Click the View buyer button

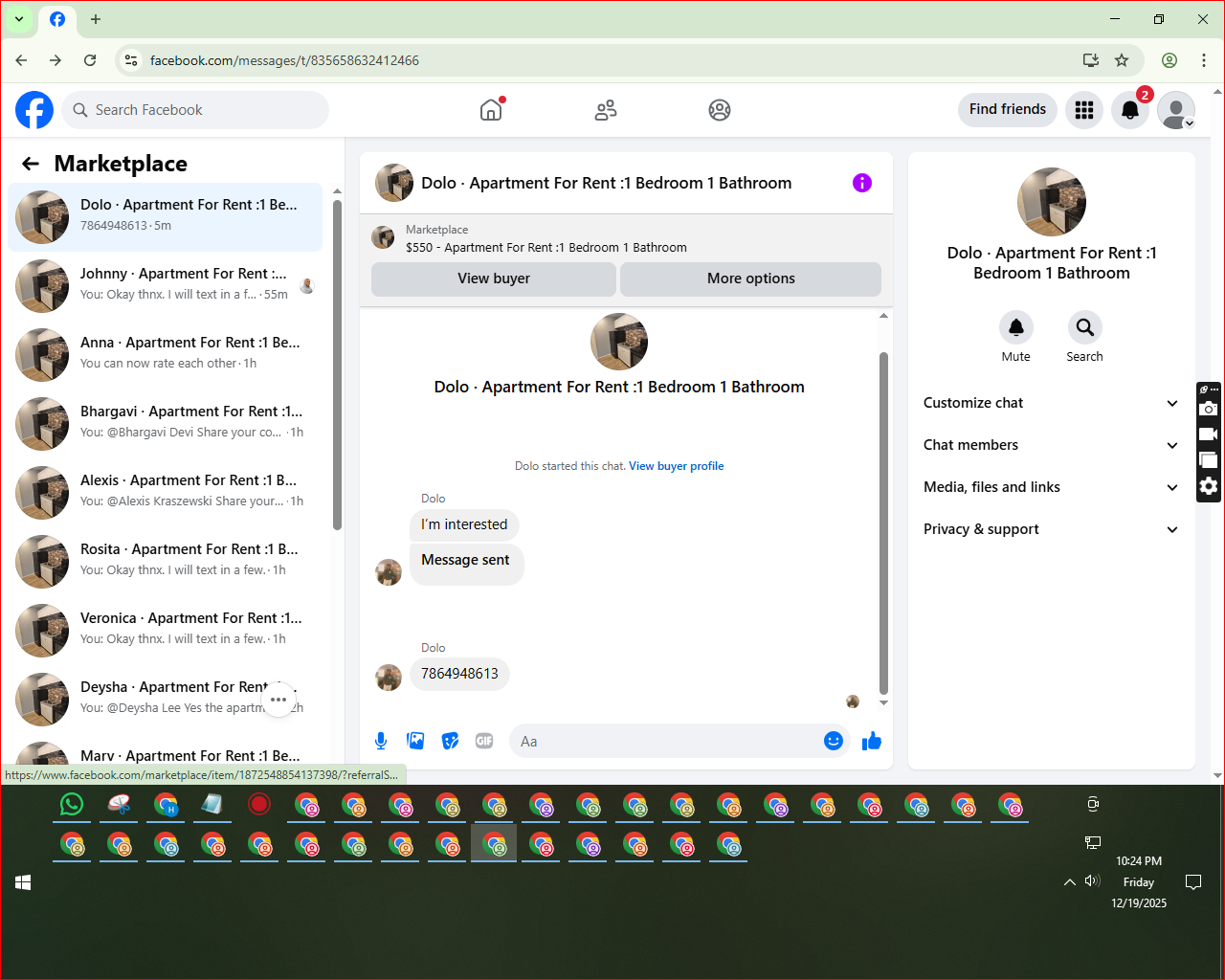tap(494, 278)
